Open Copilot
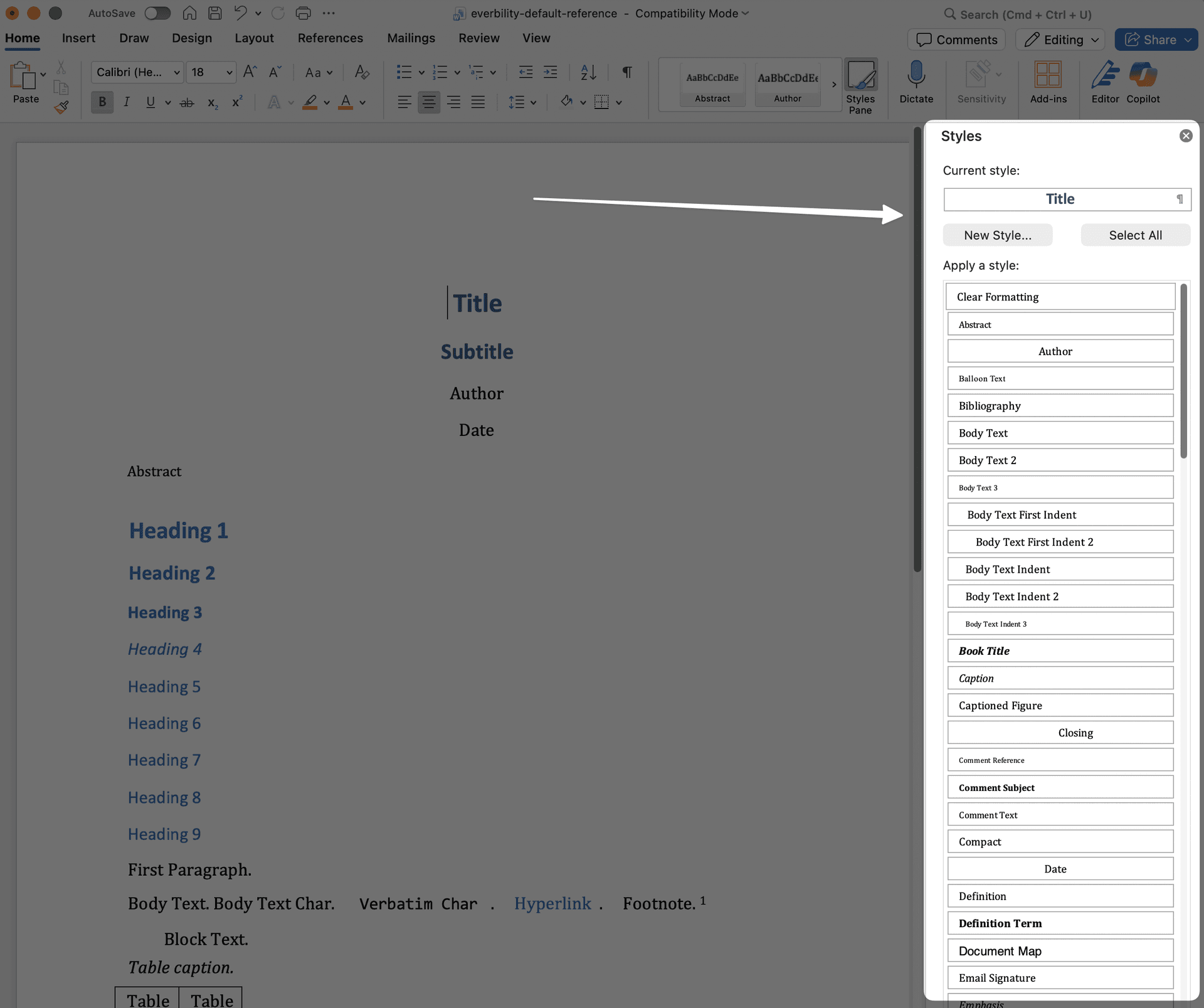This screenshot has height=1008, width=1204. 1143,83
